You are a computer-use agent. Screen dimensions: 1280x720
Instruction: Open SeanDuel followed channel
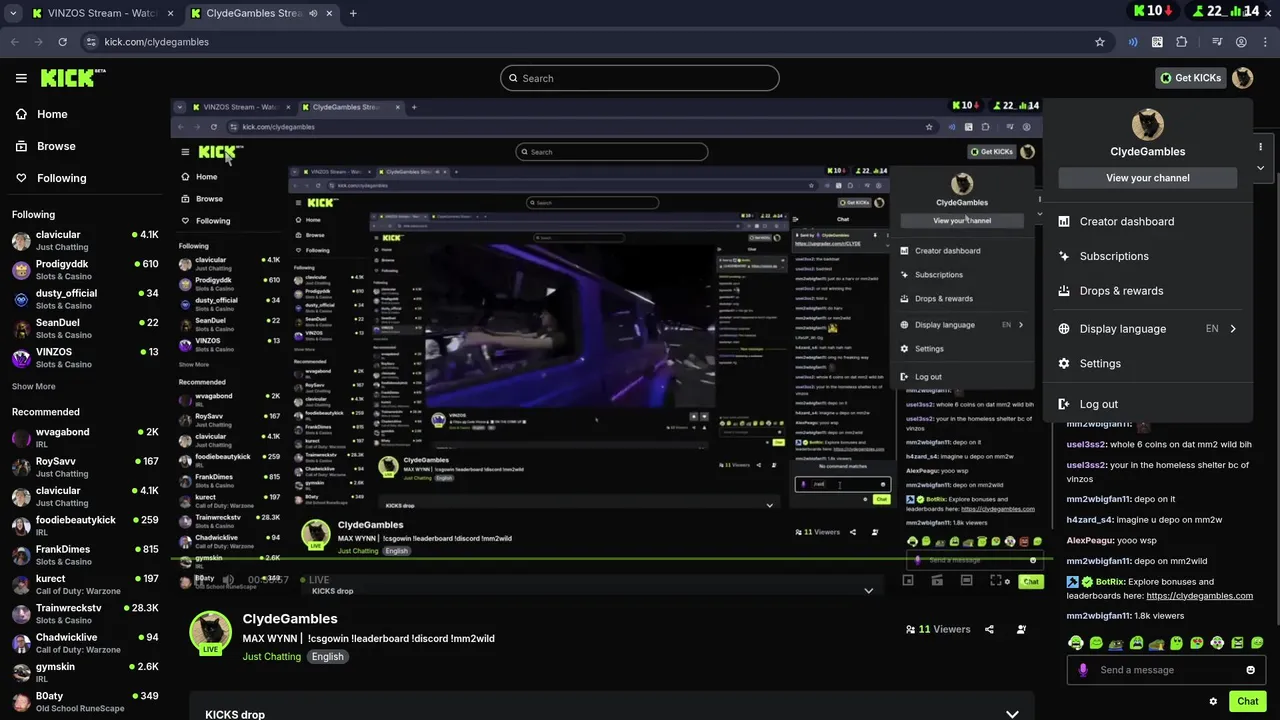(x=85, y=328)
